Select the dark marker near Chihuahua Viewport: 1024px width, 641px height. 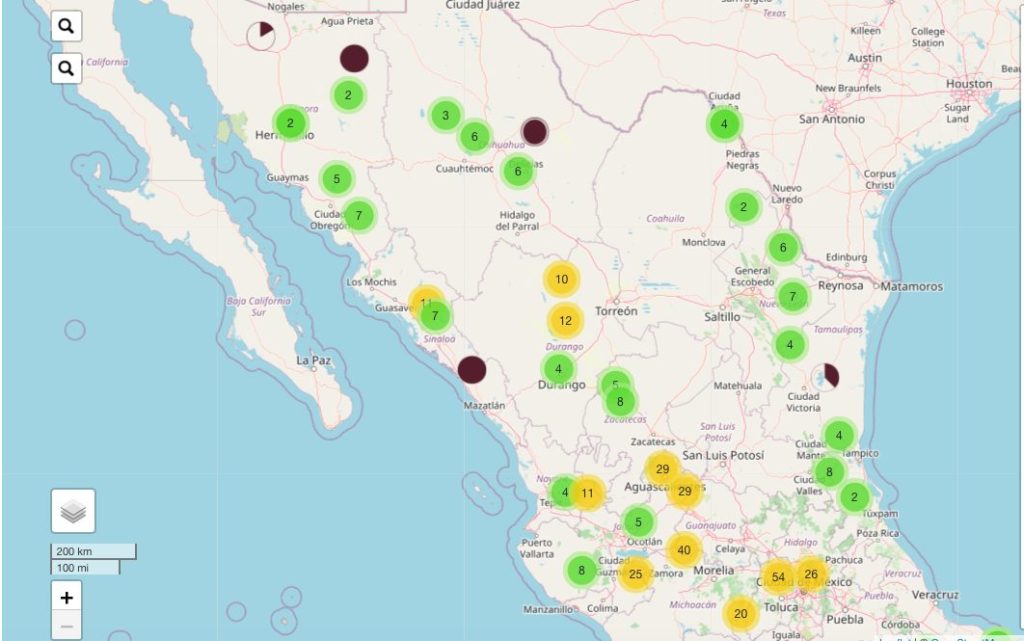point(535,131)
